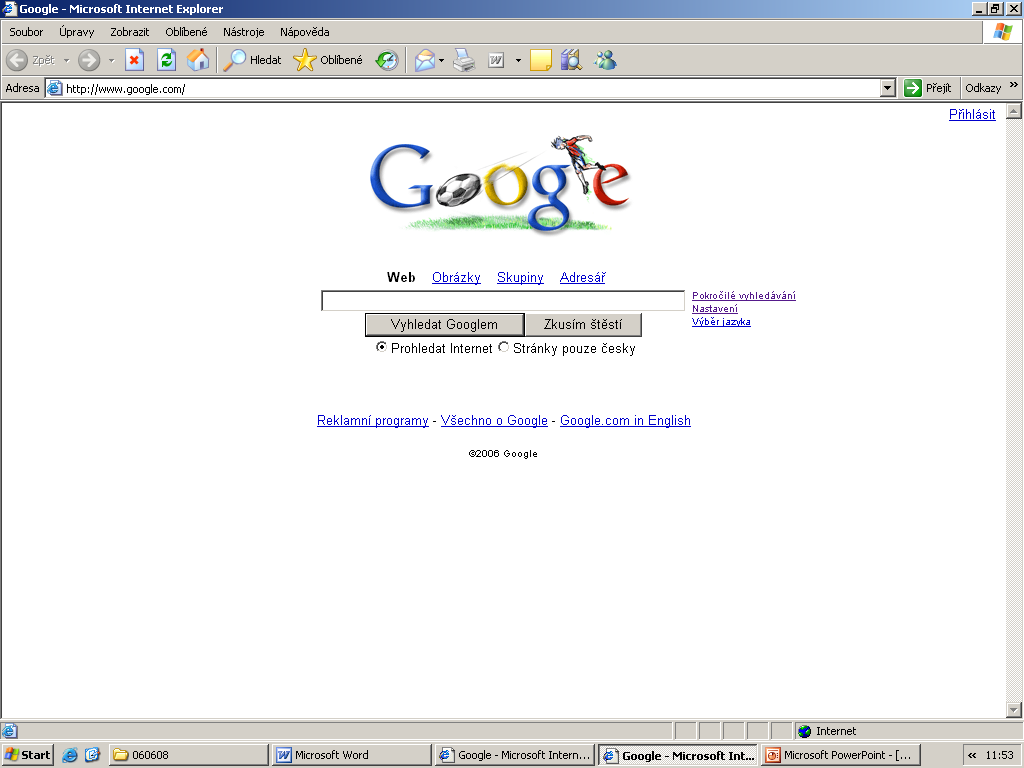
Task: Open the Forward button history dropdown arrow
Action: coord(111,60)
